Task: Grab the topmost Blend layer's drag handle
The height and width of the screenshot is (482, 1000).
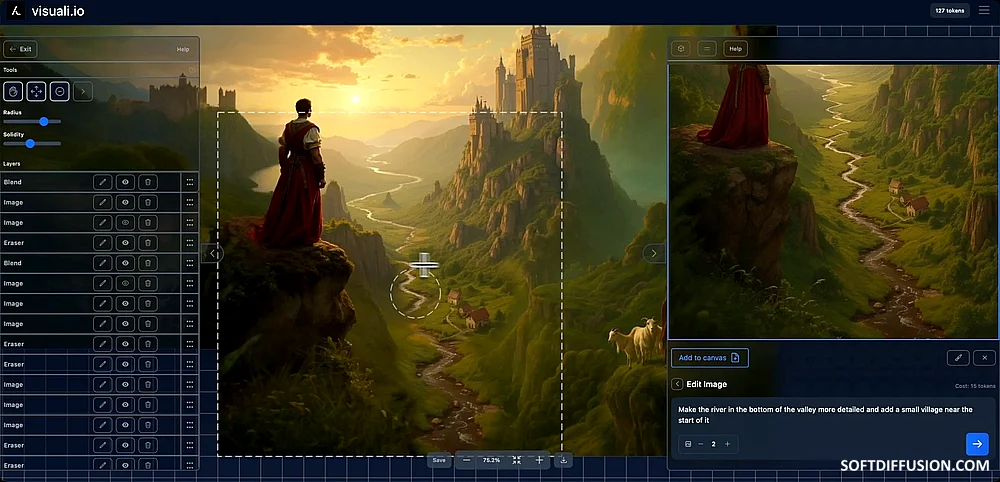Action: point(189,182)
